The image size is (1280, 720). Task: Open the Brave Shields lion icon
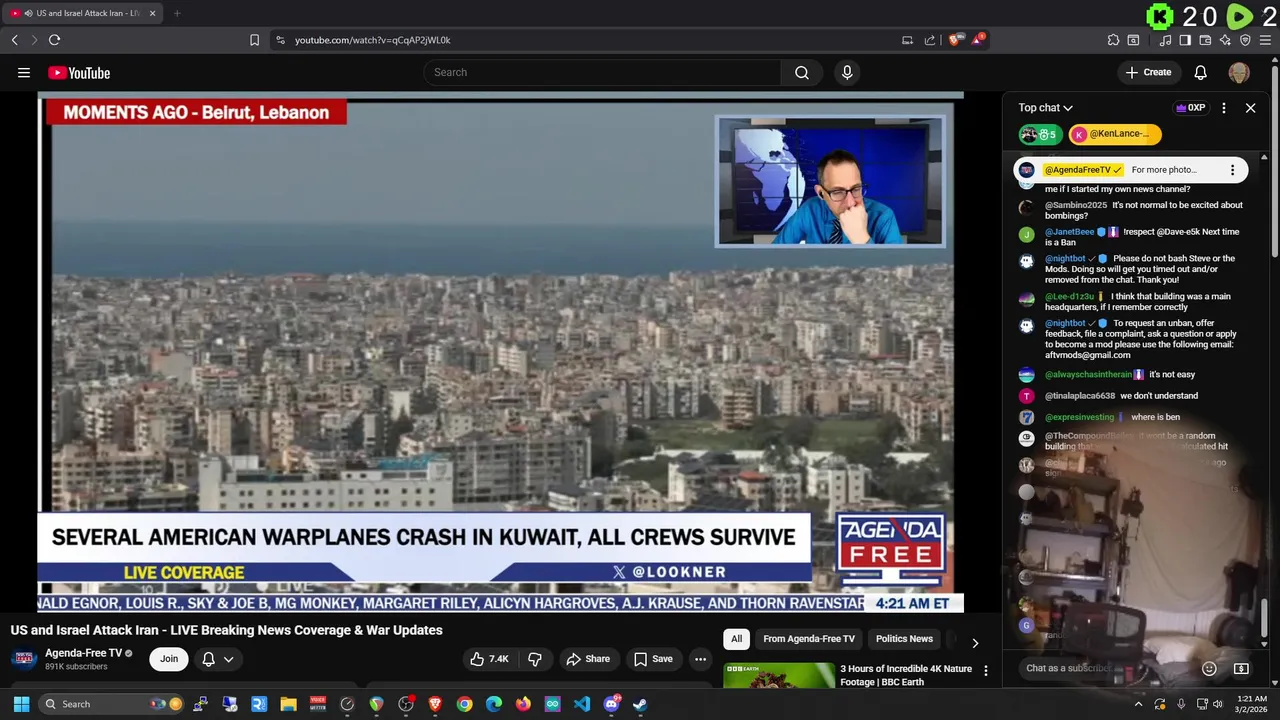coord(956,40)
